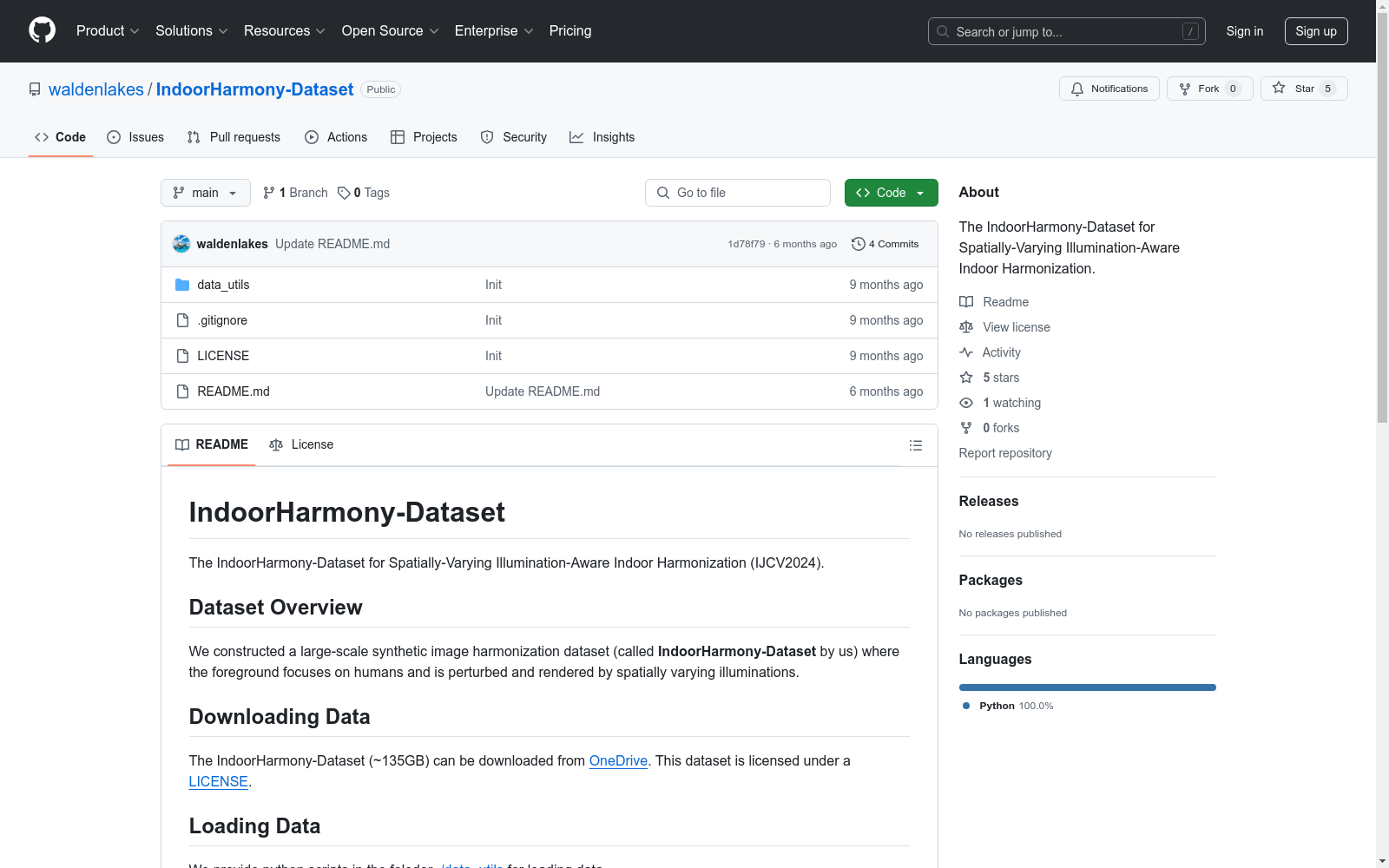1389x868 pixels.
Task: Select the README tab in file viewer
Action: pos(212,444)
